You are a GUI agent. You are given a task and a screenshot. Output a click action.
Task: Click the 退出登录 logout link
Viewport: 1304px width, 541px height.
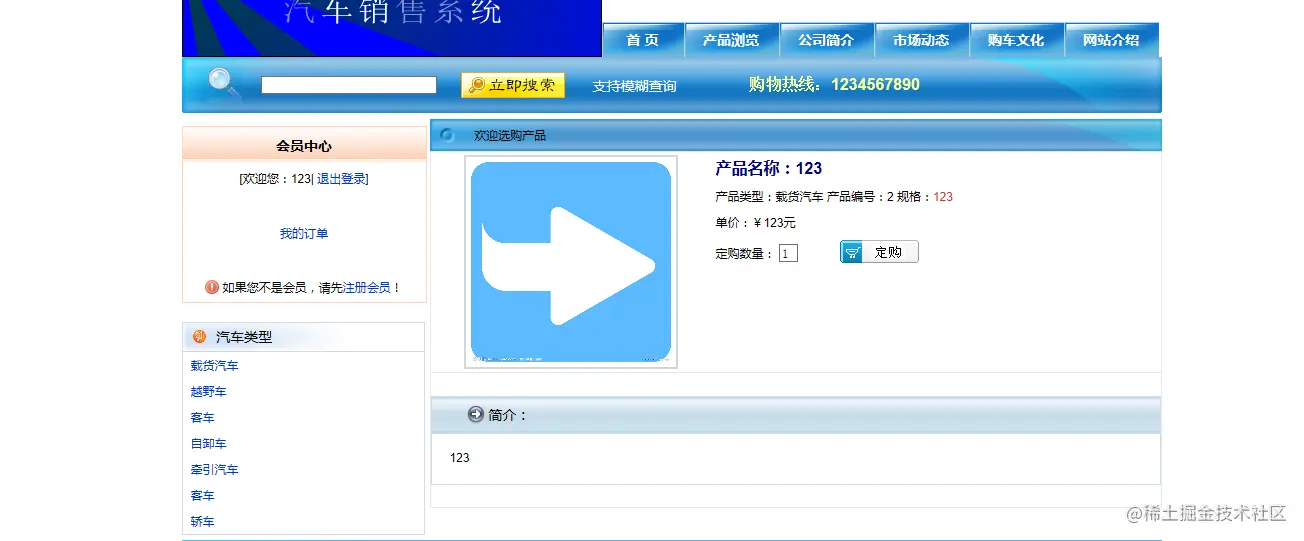pos(341,179)
